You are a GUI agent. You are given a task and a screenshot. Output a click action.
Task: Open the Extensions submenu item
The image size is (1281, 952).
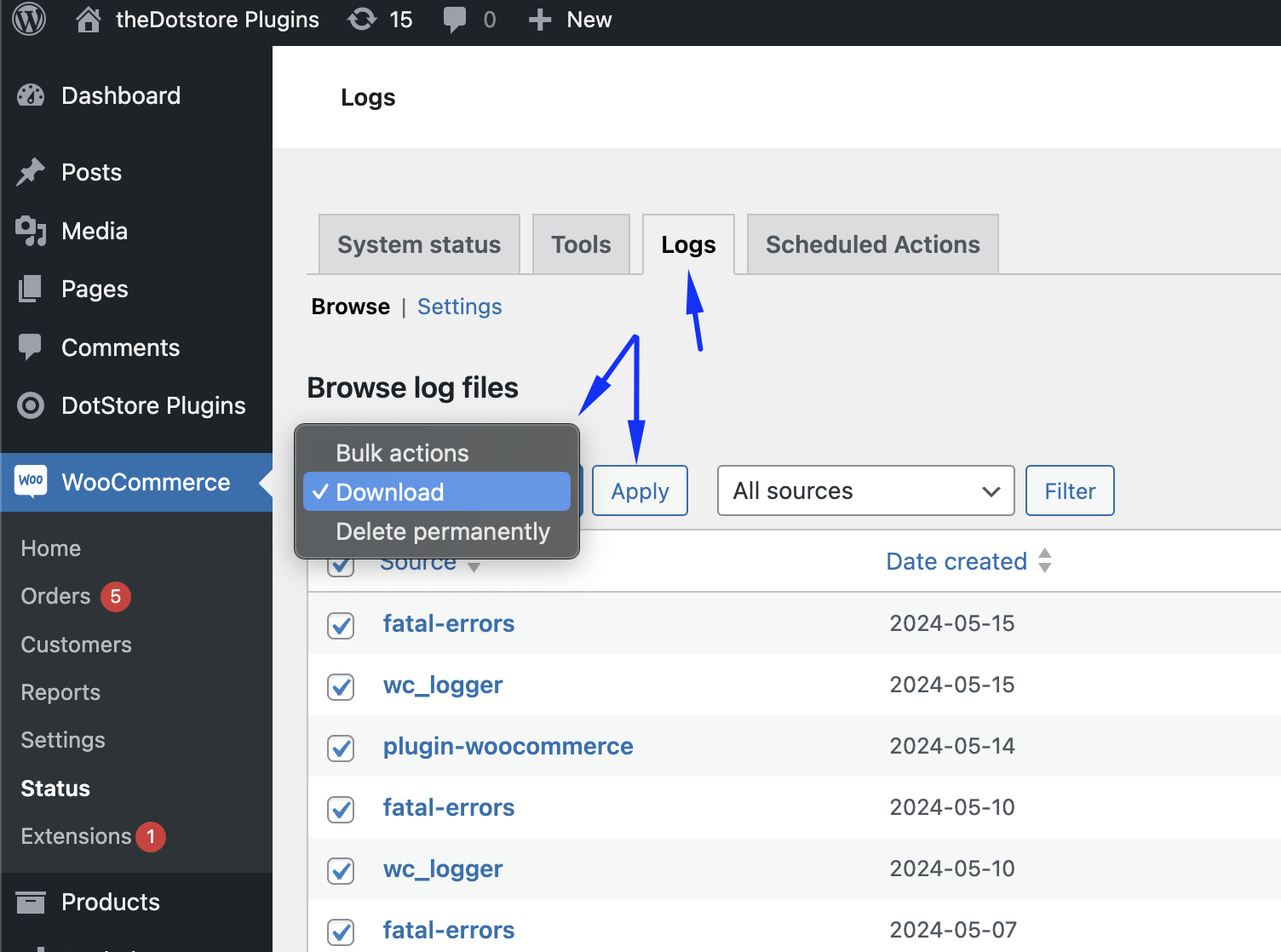76,836
